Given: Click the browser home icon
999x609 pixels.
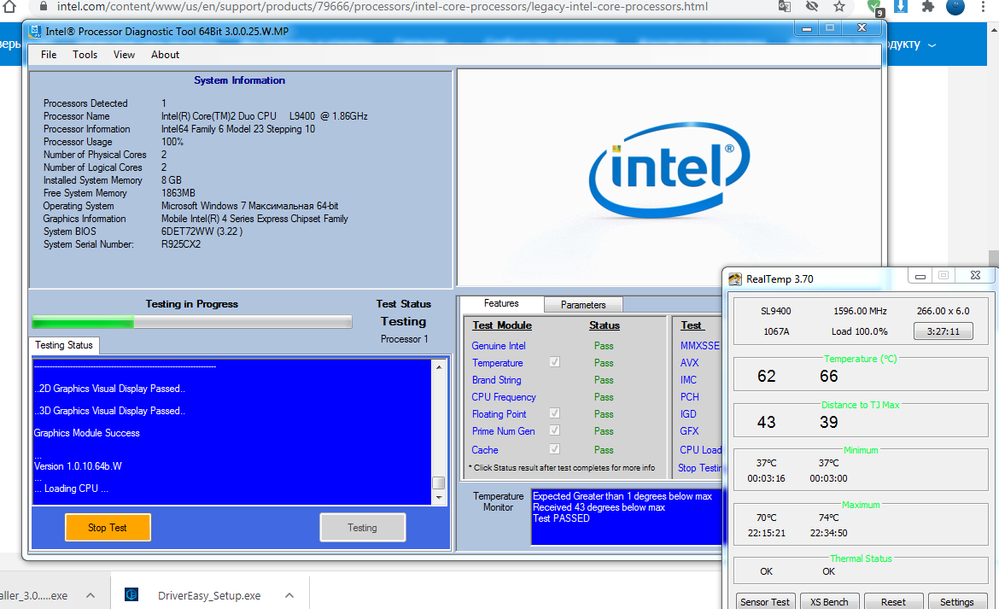Looking at the screenshot, I should point(8,6).
